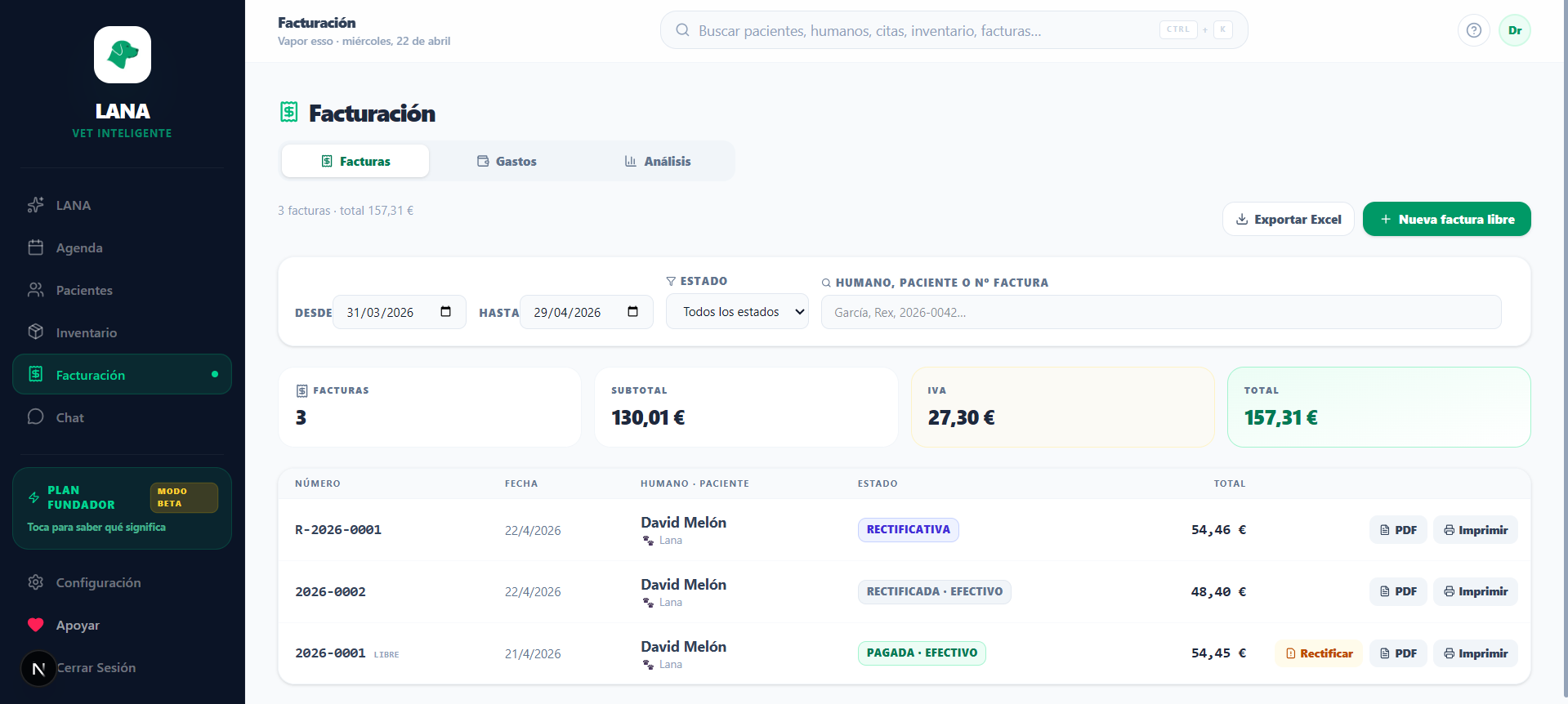Switch to the Gastos tab
Screen dimensions: 1568x704
click(x=507, y=162)
